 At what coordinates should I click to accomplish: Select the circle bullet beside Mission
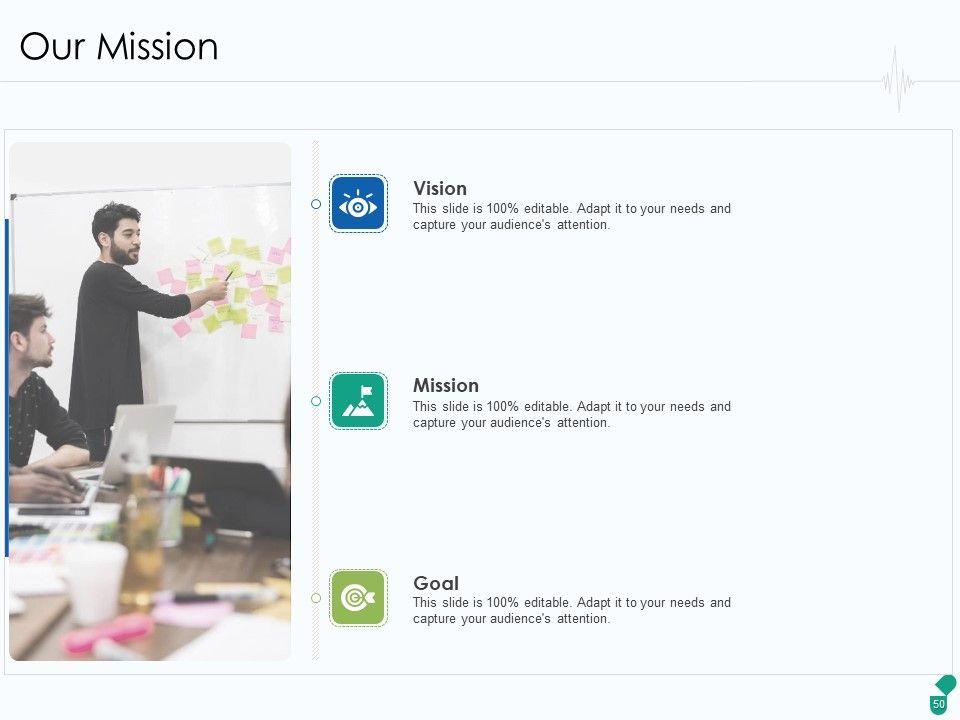click(x=316, y=401)
